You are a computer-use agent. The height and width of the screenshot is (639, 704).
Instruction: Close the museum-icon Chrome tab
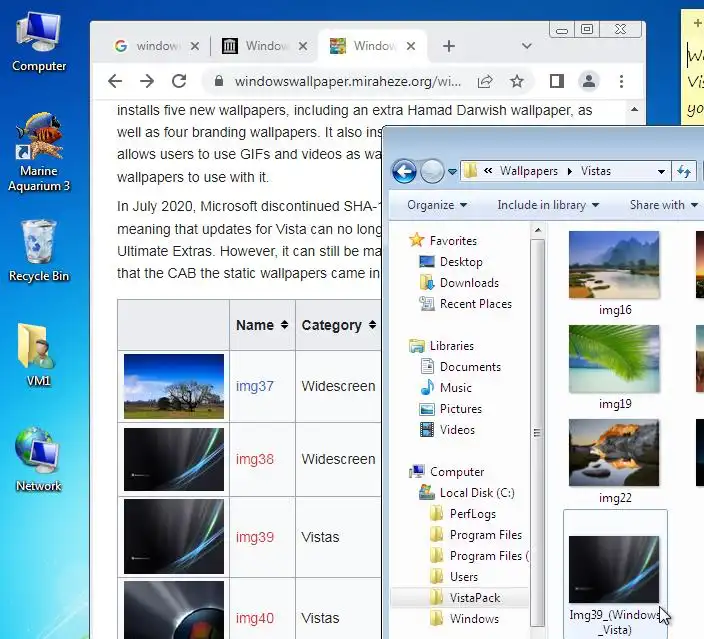[303, 46]
